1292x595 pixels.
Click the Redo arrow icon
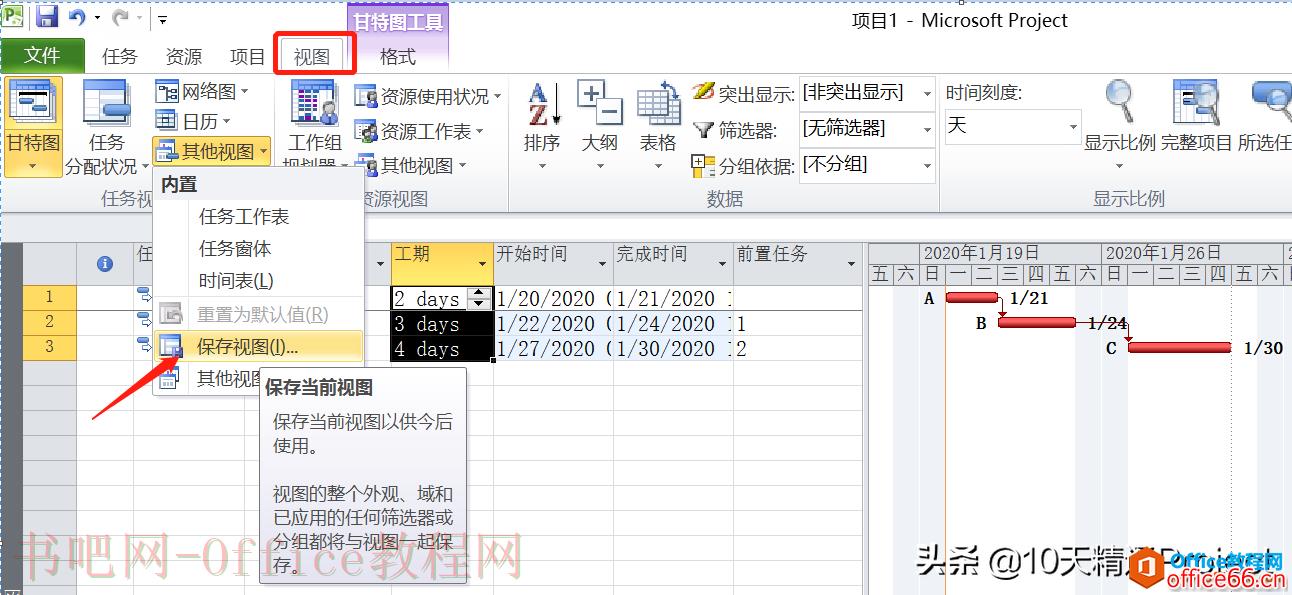[x=121, y=17]
